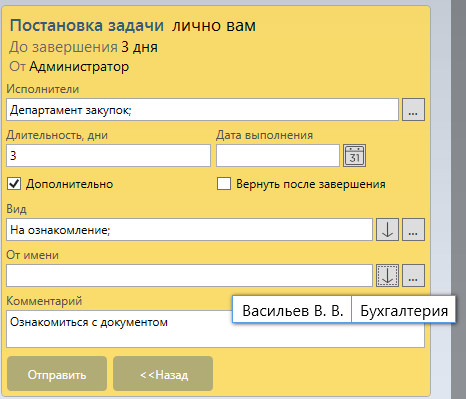Image resolution: width=466 pixels, height=399 pixels.
Task: Click the Администратор sender name
Action: tap(79, 67)
